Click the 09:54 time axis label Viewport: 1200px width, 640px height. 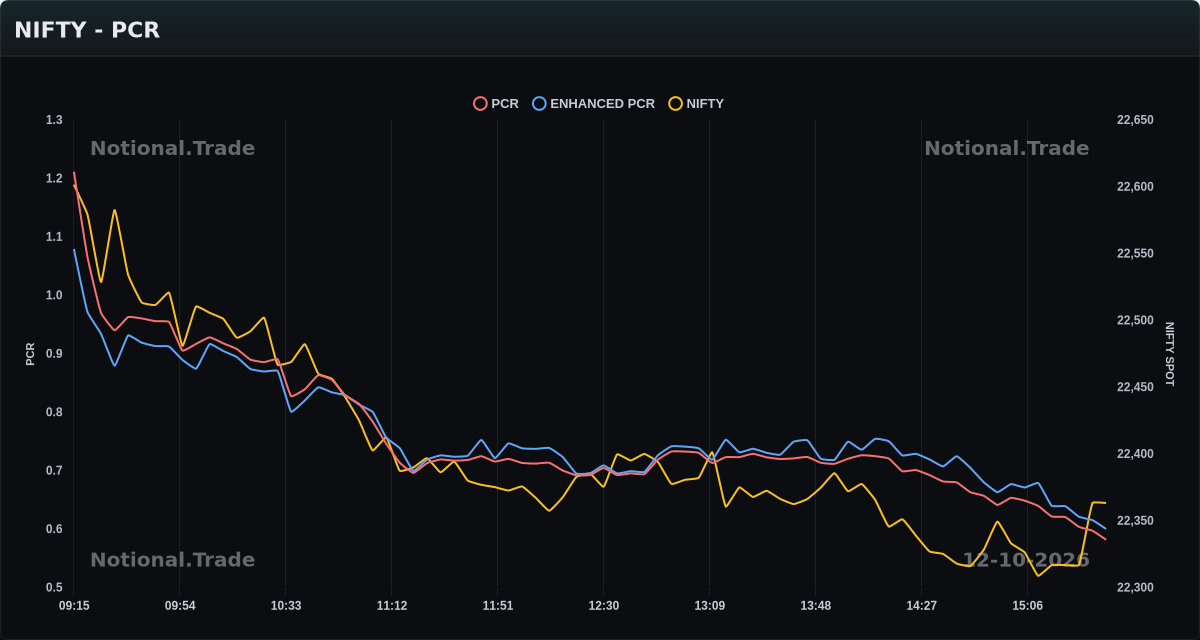point(180,606)
